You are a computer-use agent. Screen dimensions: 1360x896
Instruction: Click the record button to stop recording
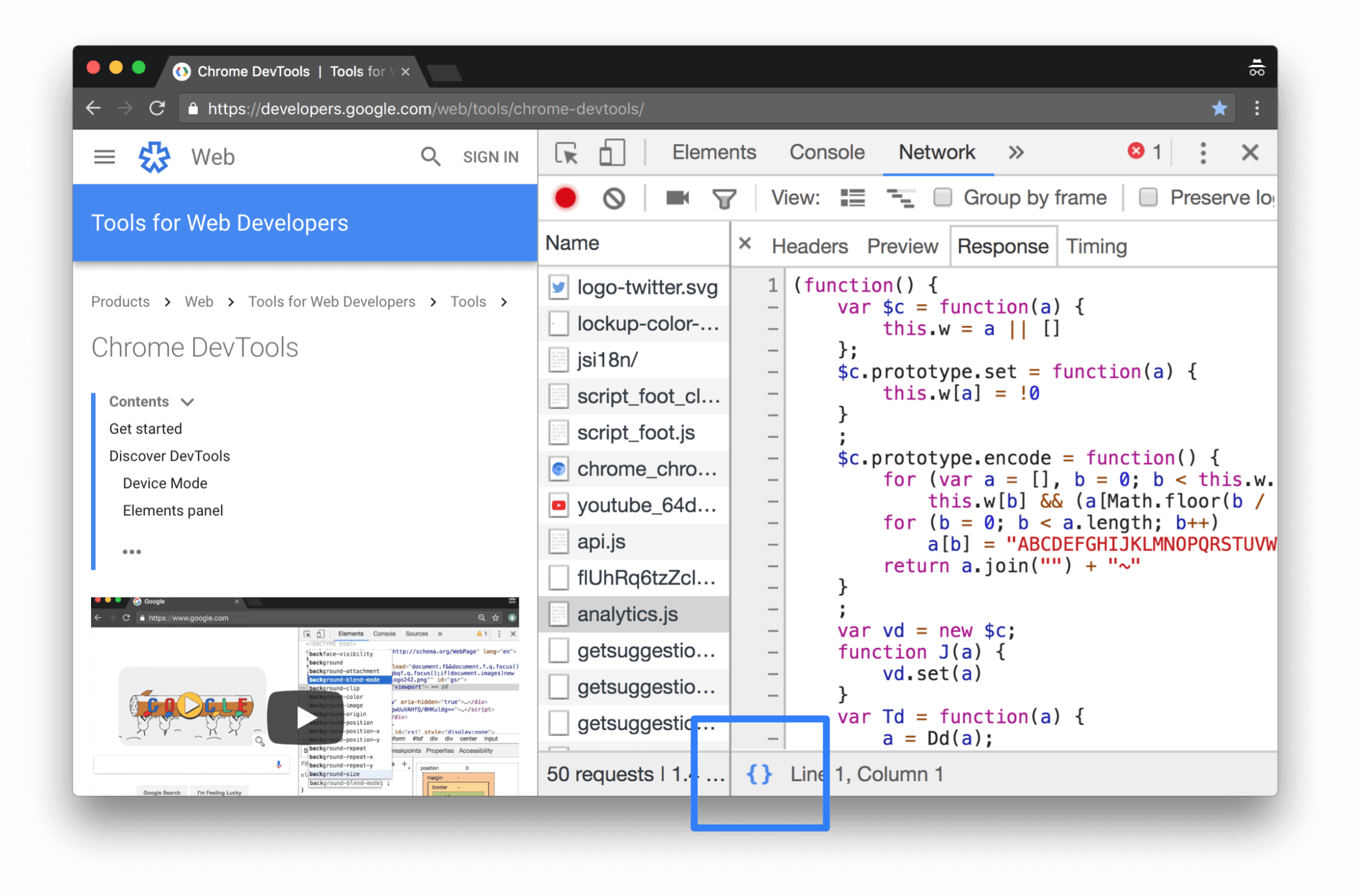pyautogui.click(x=565, y=197)
